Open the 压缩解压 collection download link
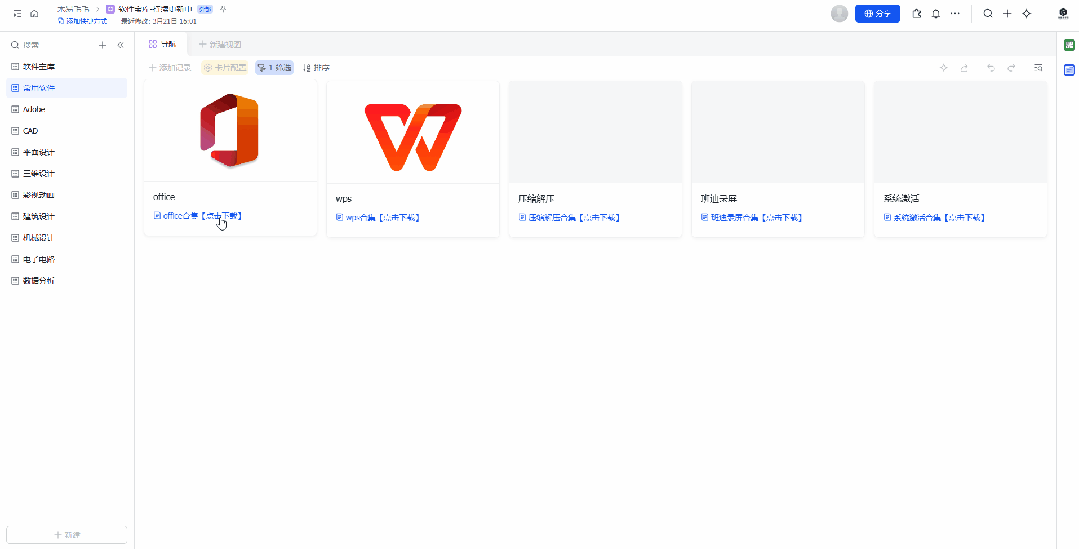1079x549 pixels. point(568,217)
